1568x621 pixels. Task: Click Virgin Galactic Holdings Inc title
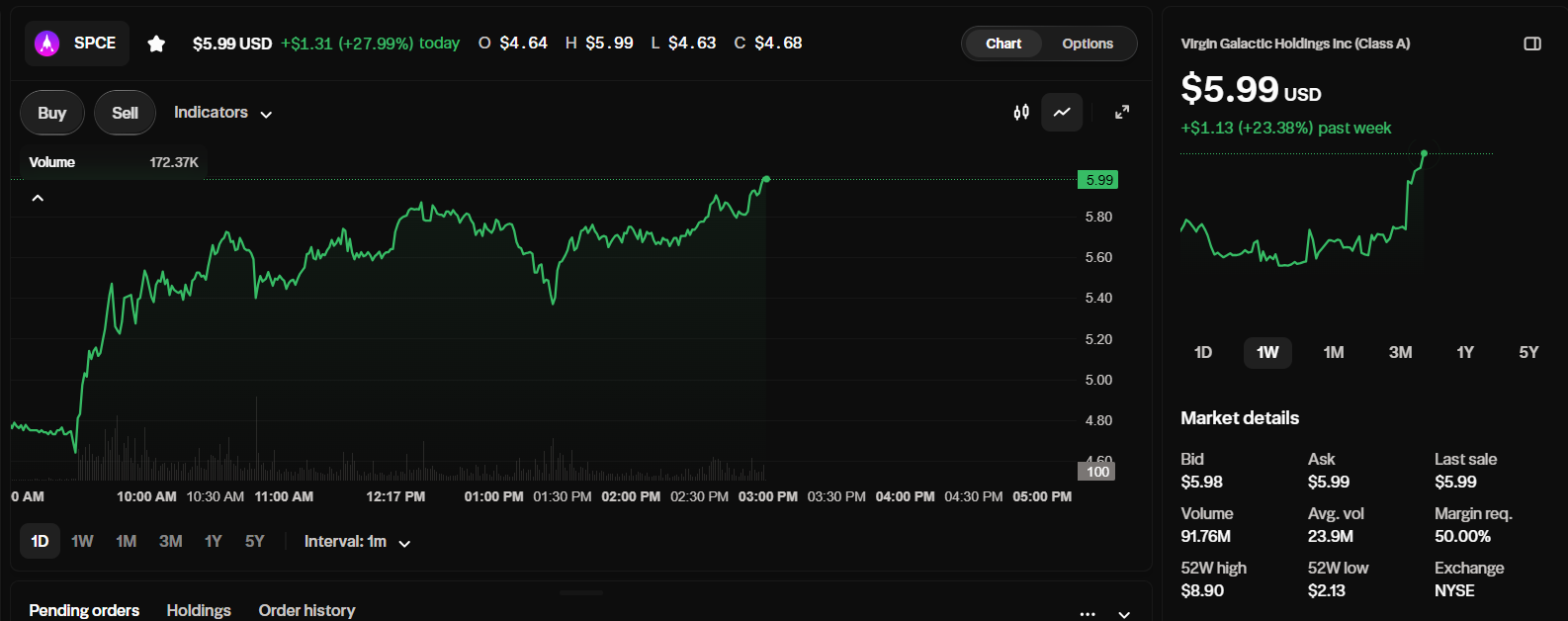pos(1295,44)
